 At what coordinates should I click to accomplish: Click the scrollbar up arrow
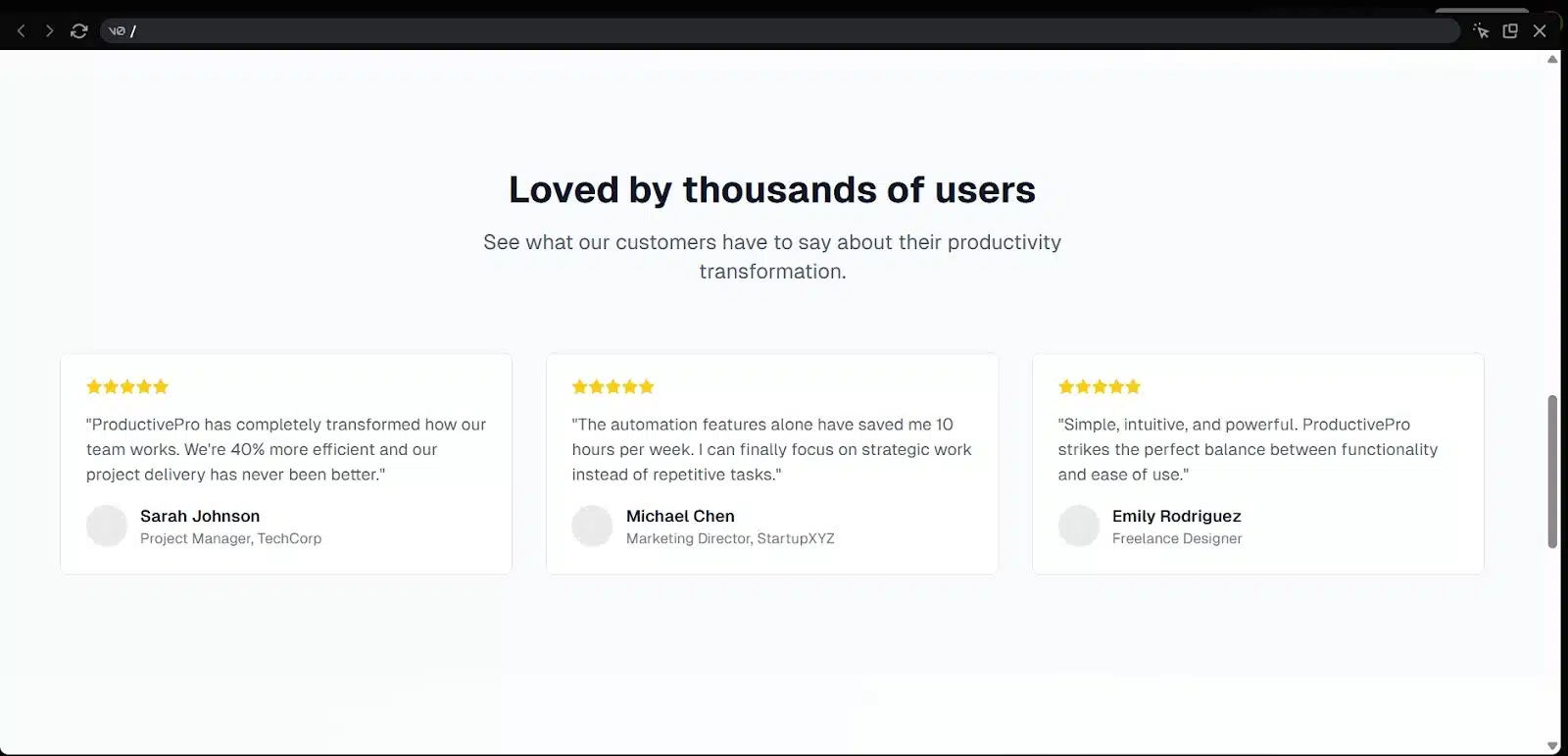coord(1552,59)
